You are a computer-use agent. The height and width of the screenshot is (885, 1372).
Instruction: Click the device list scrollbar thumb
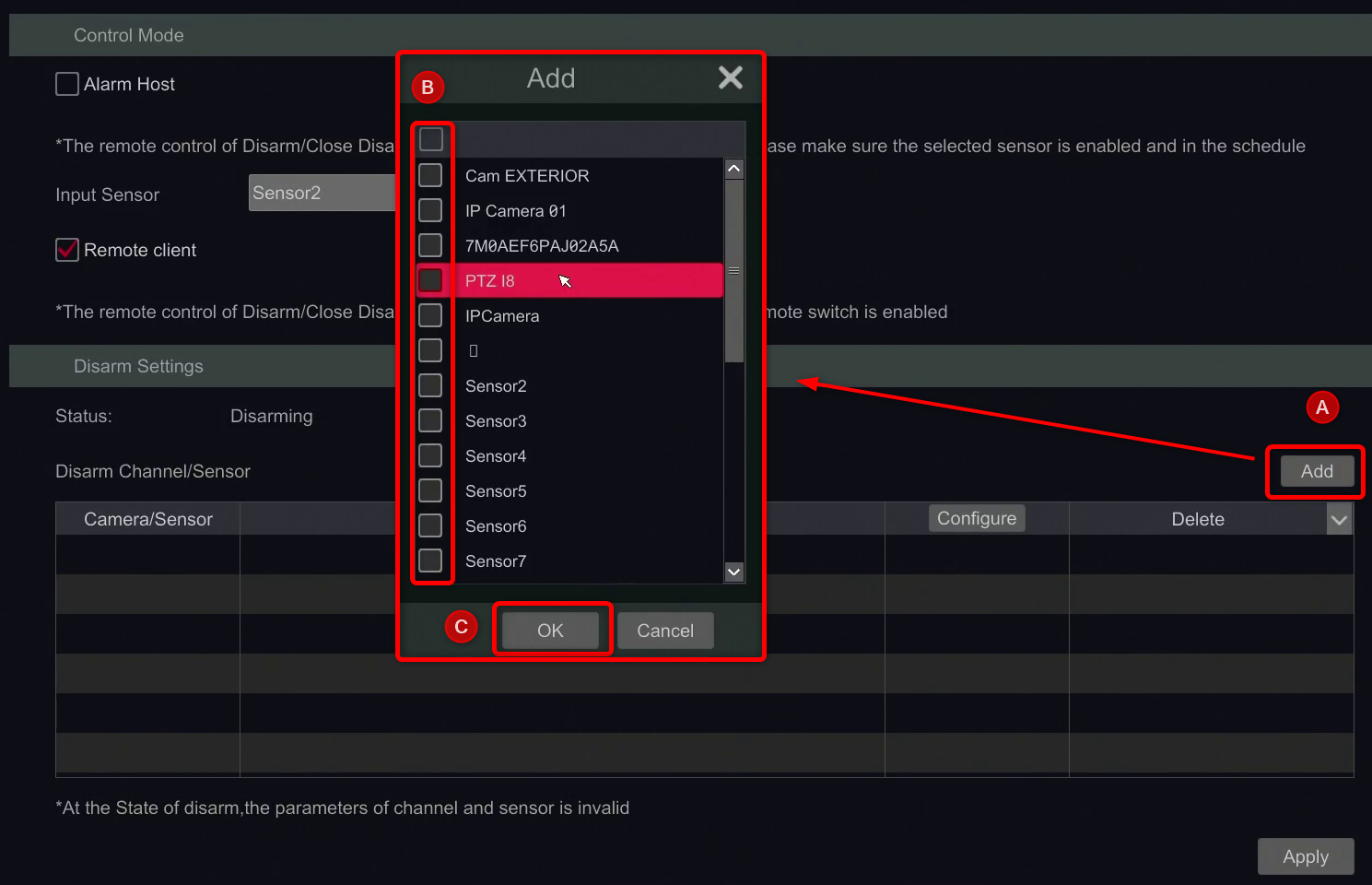point(734,270)
